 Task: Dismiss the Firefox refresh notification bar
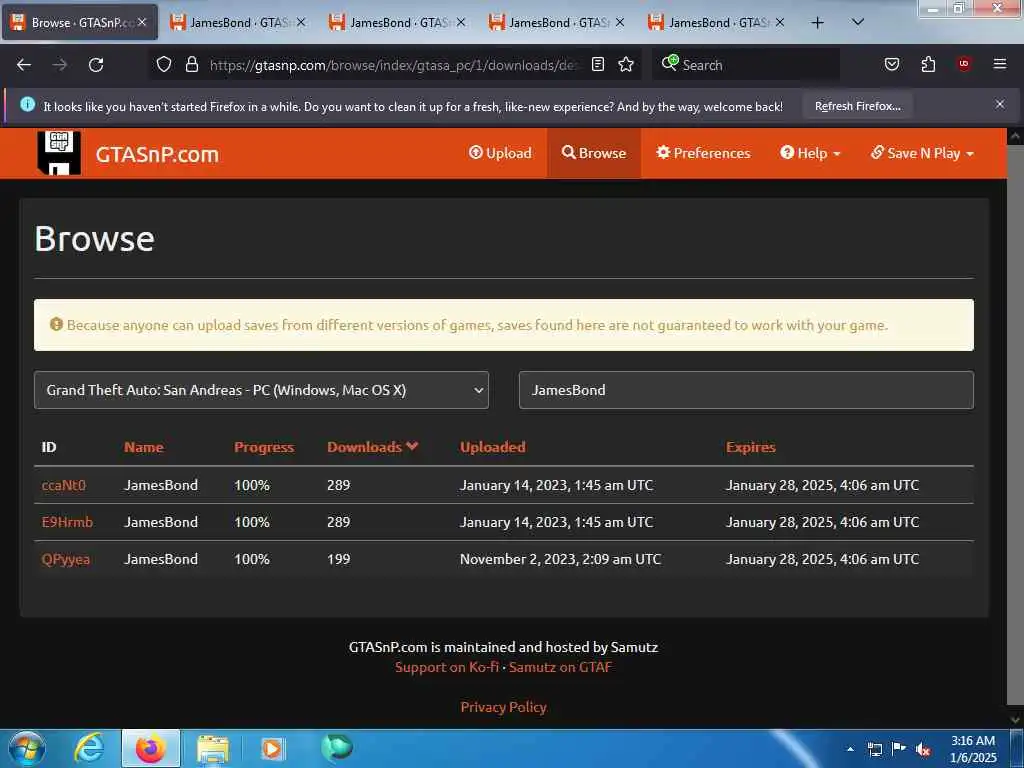(x=999, y=104)
